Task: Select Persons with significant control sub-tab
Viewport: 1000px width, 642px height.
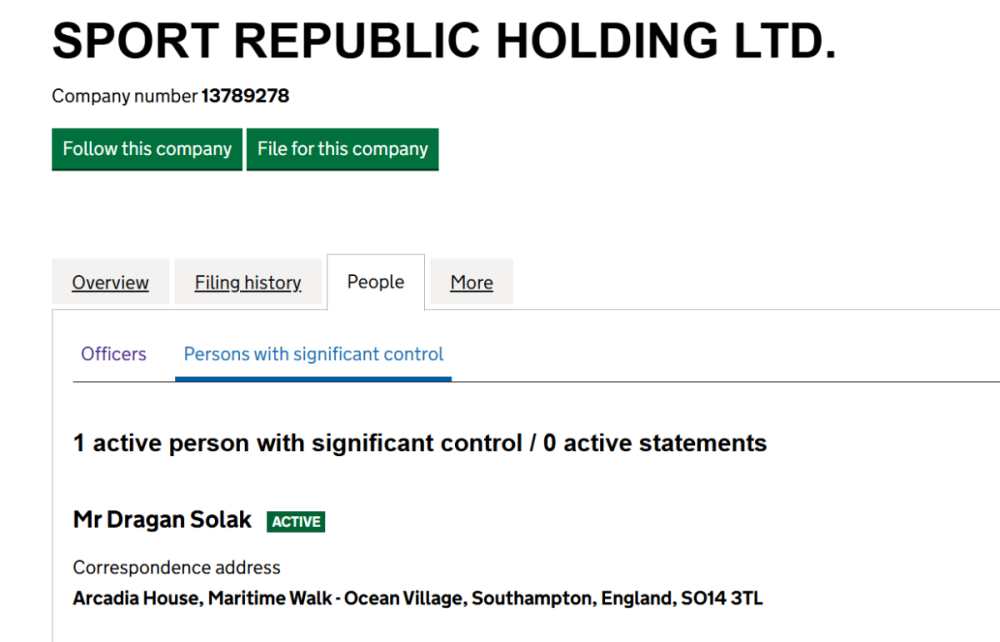Action: pyautogui.click(x=314, y=354)
